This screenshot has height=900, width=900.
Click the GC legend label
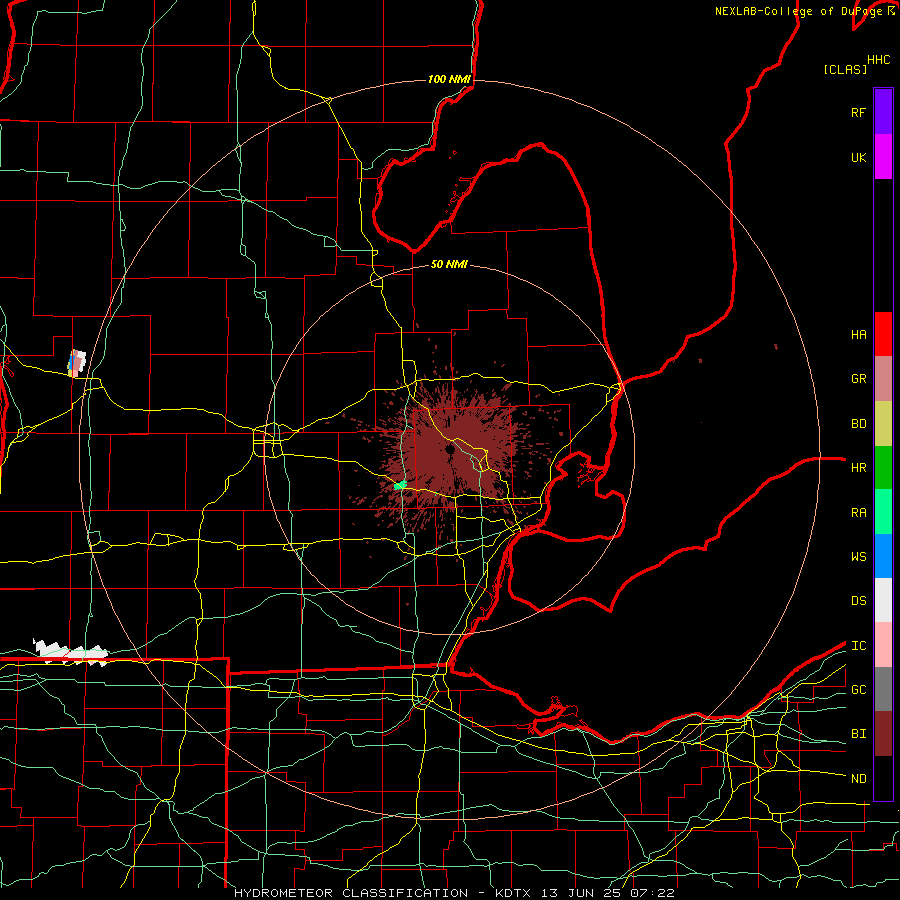point(859,690)
